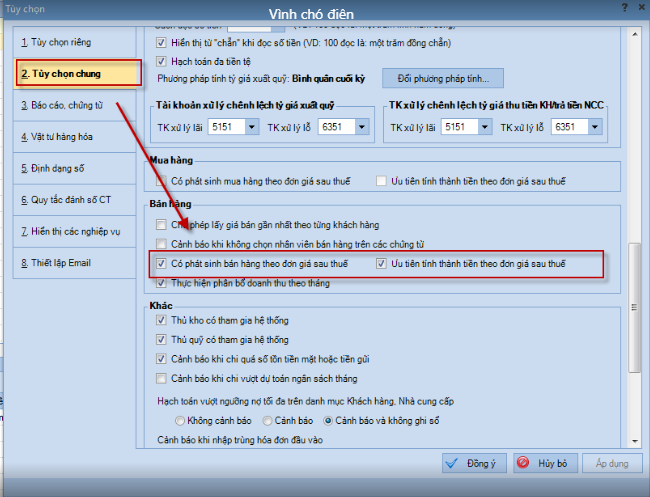The height and width of the screenshot is (497, 650).
Task: Go to '5. Định dạng số' tab
Action: coord(75,168)
